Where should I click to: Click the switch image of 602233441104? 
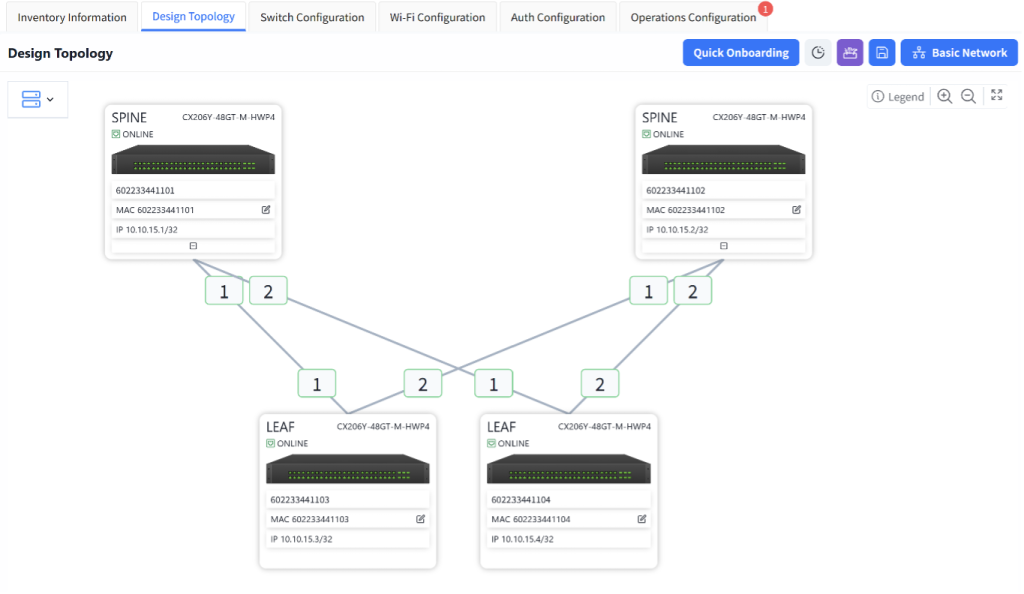[x=569, y=469]
